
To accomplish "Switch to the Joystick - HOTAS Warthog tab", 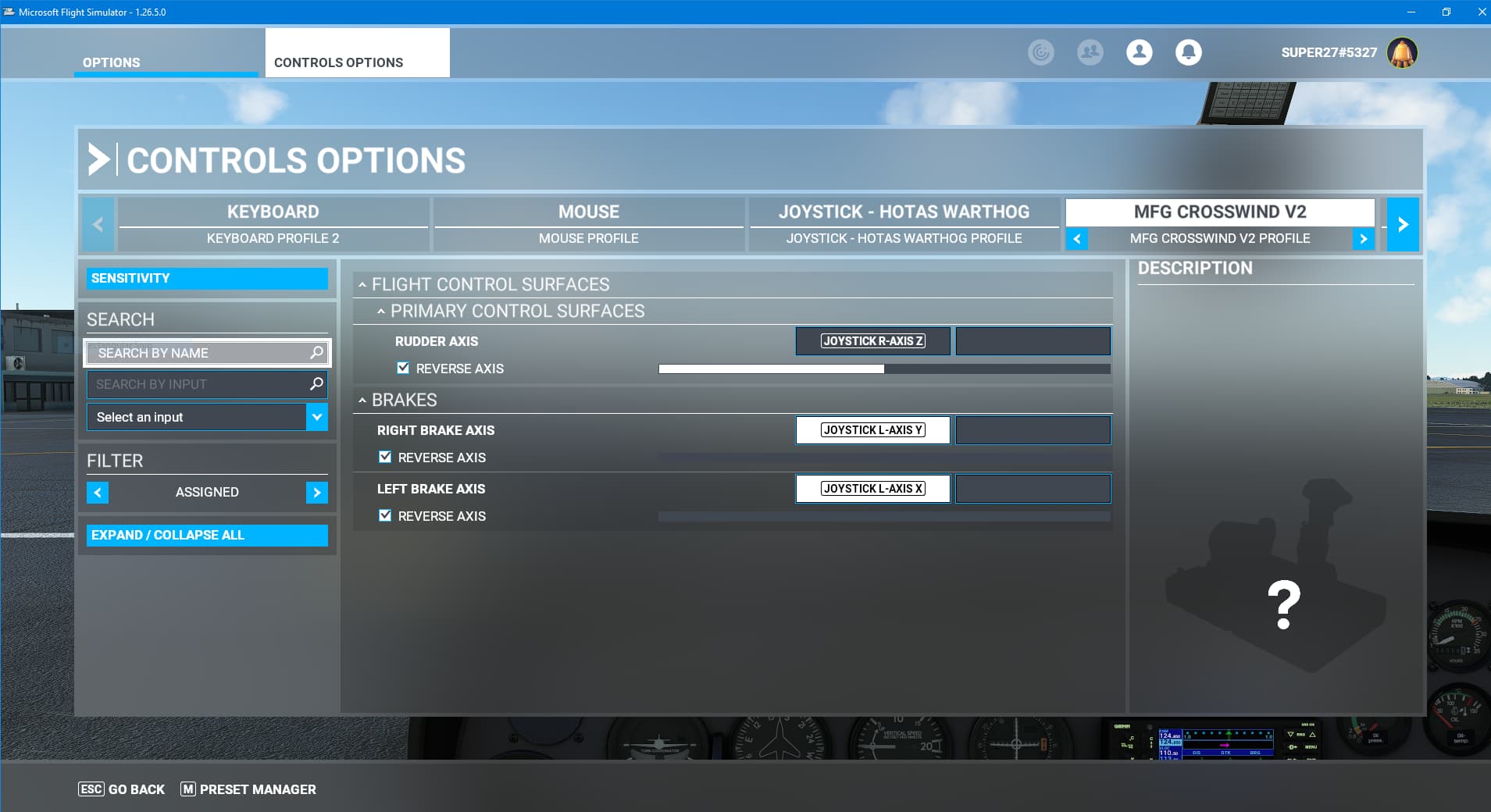I will coord(904,212).
